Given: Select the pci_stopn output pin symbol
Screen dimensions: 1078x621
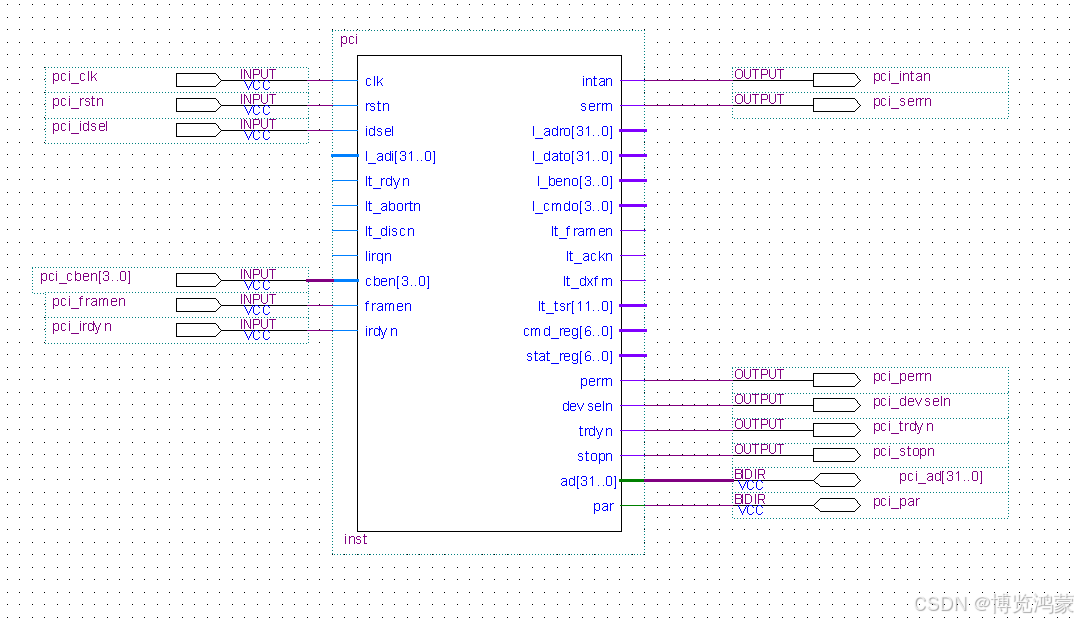Looking at the screenshot, I should (837, 455).
